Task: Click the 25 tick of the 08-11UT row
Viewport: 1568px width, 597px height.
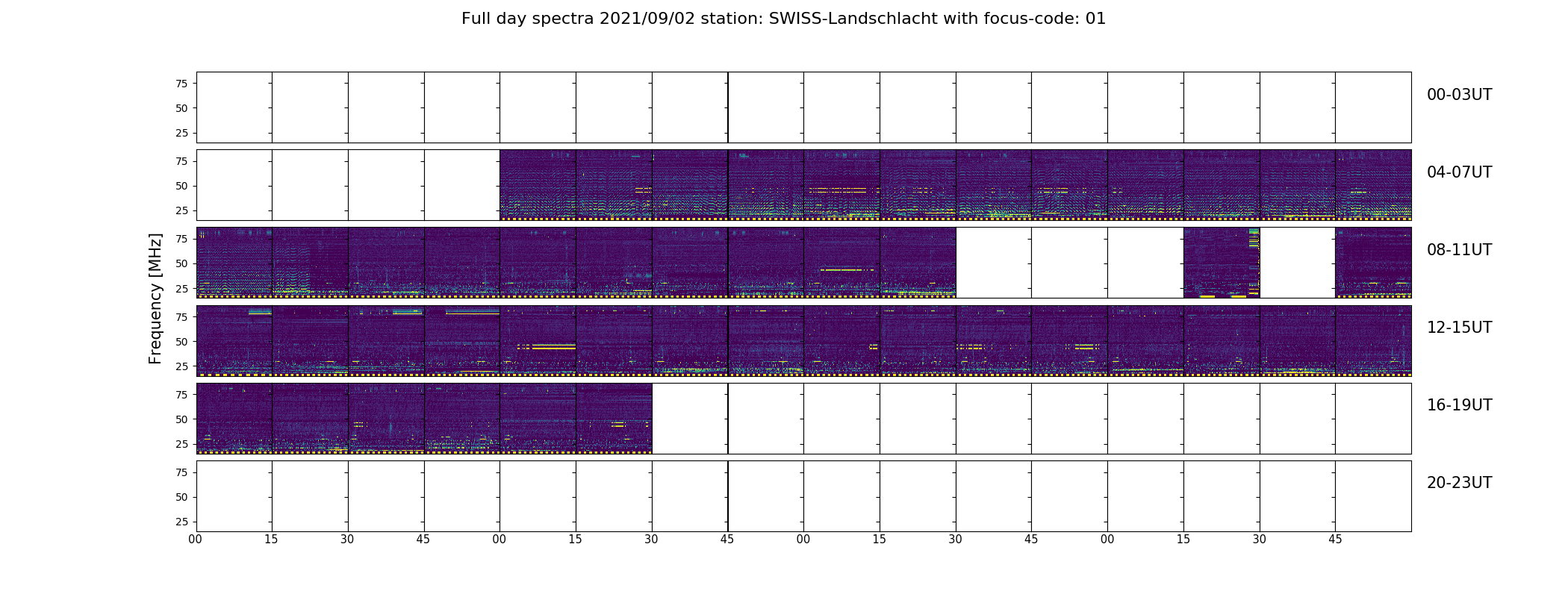Action: click(181, 288)
